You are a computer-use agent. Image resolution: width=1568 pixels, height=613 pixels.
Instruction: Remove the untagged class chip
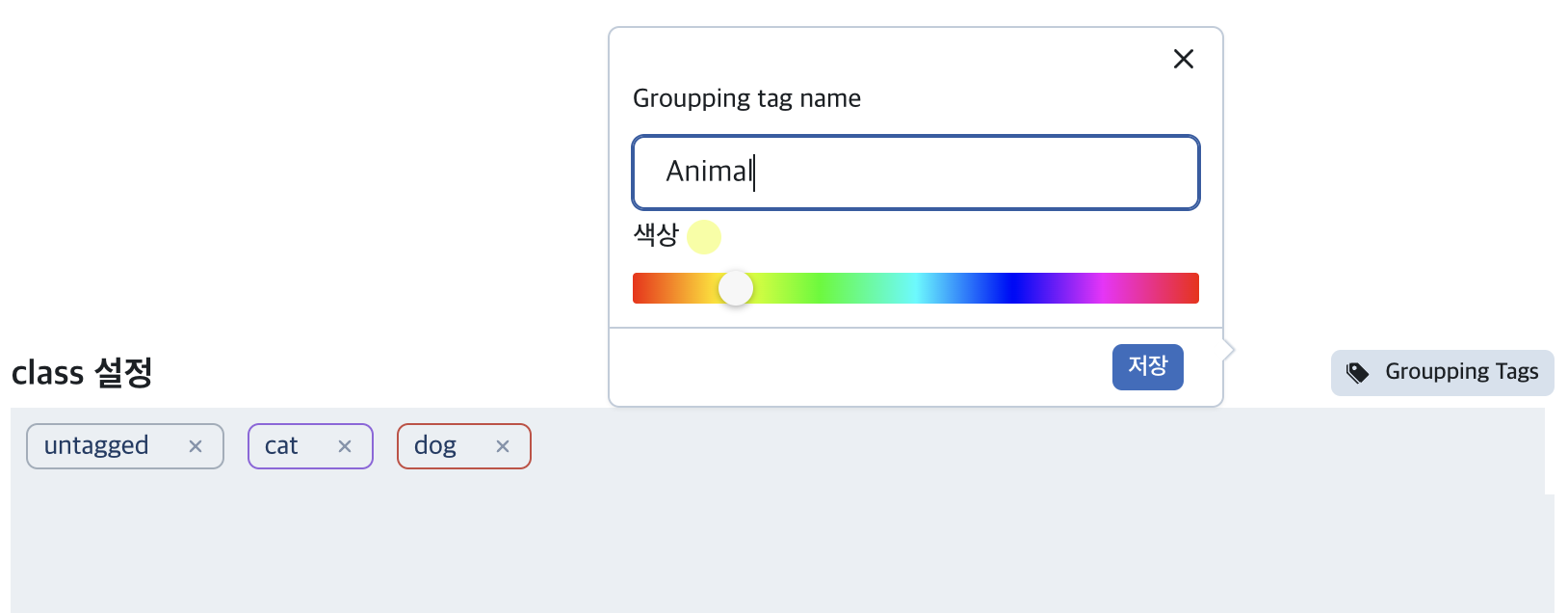[x=196, y=446]
